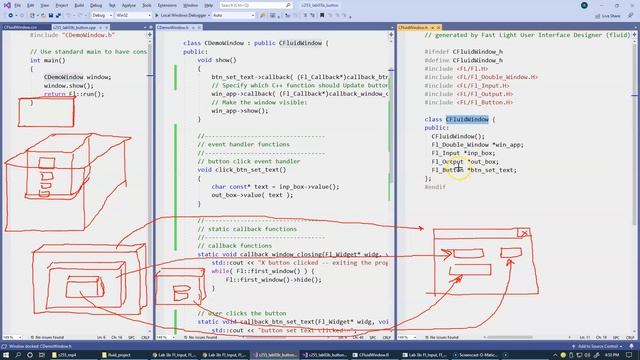Click the split editor icon in middle pane
Image resolution: width=640 pixels, height=360 pixels.
coord(391,35)
